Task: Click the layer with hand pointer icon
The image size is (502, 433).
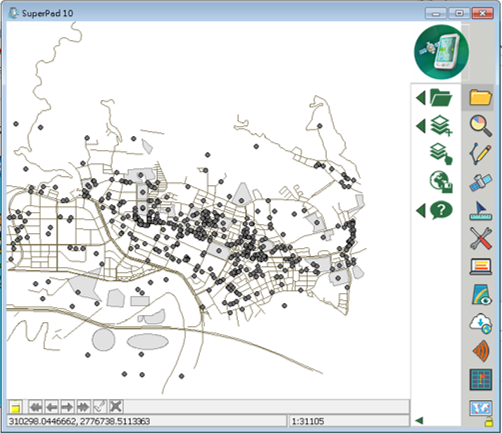Action: tap(441, 154)
